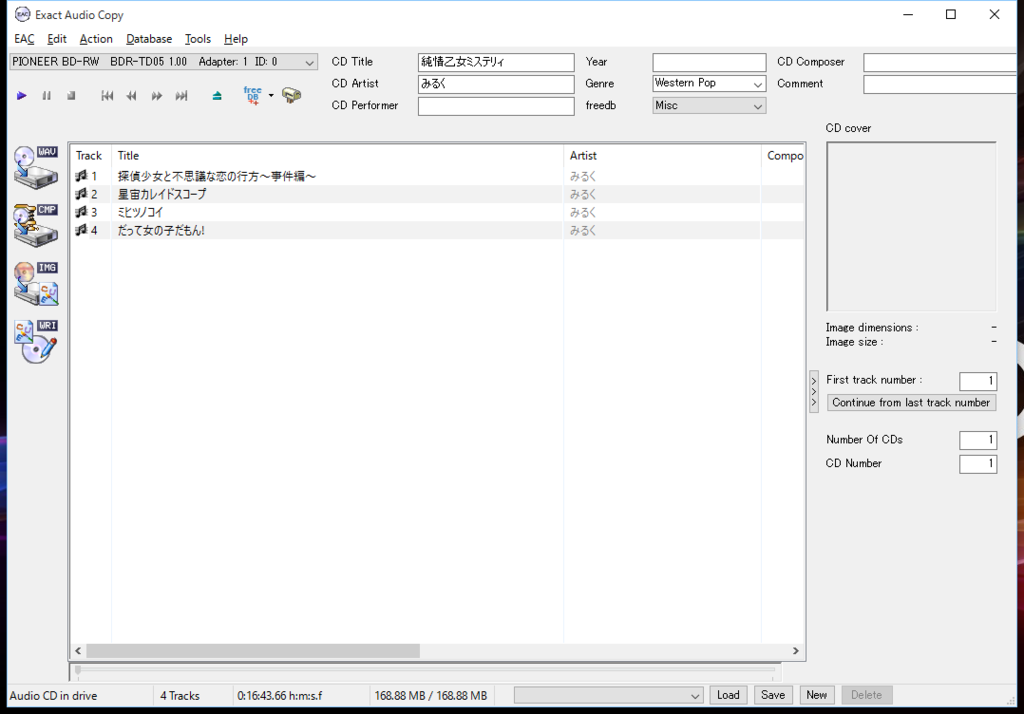The height and width of the screenshot is (714, 1024).
Task: Click the Comment input field
Action: click(x=942, y=84)
